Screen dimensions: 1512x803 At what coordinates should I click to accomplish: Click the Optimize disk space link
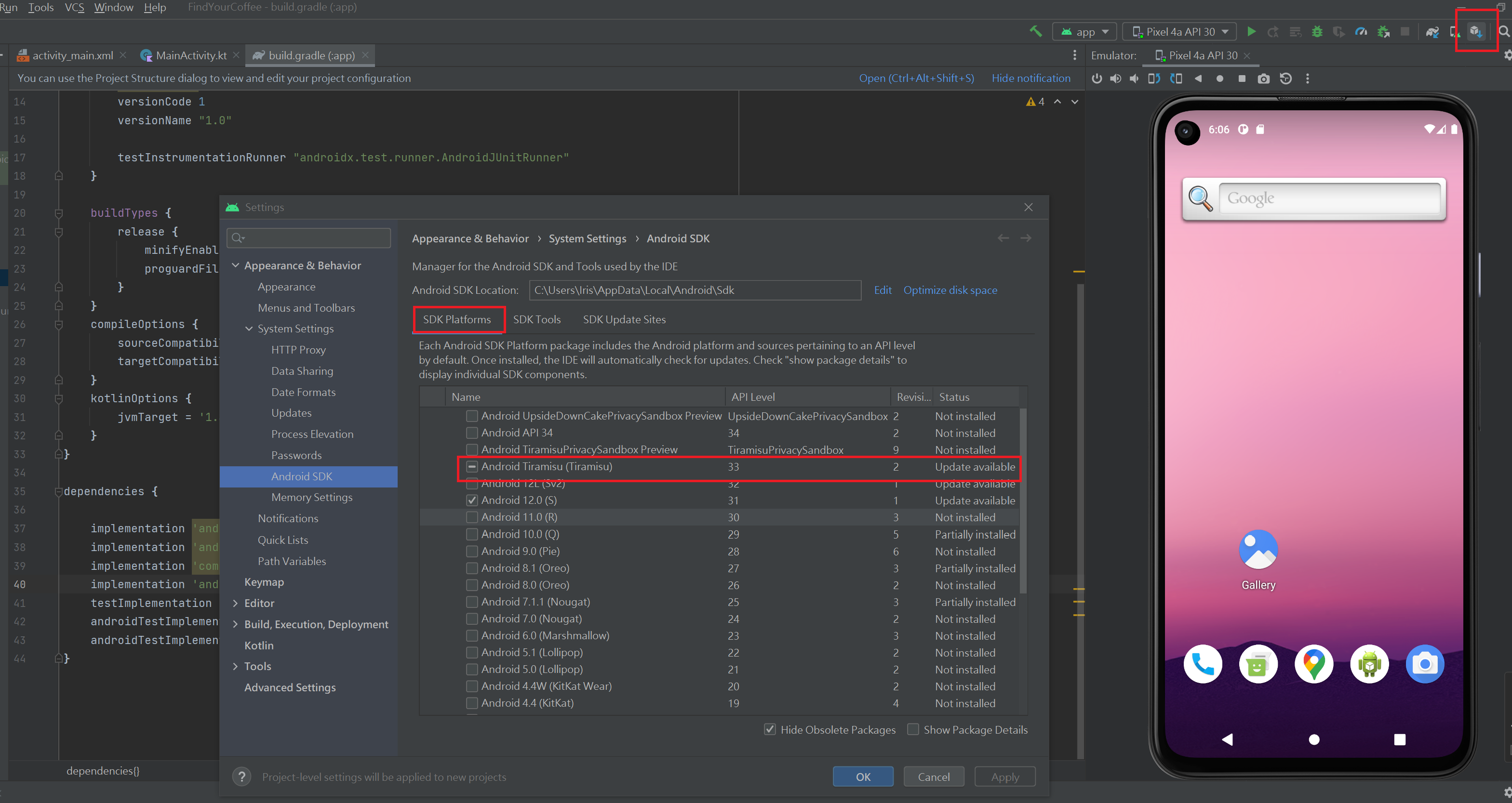[x=950, y=290]
